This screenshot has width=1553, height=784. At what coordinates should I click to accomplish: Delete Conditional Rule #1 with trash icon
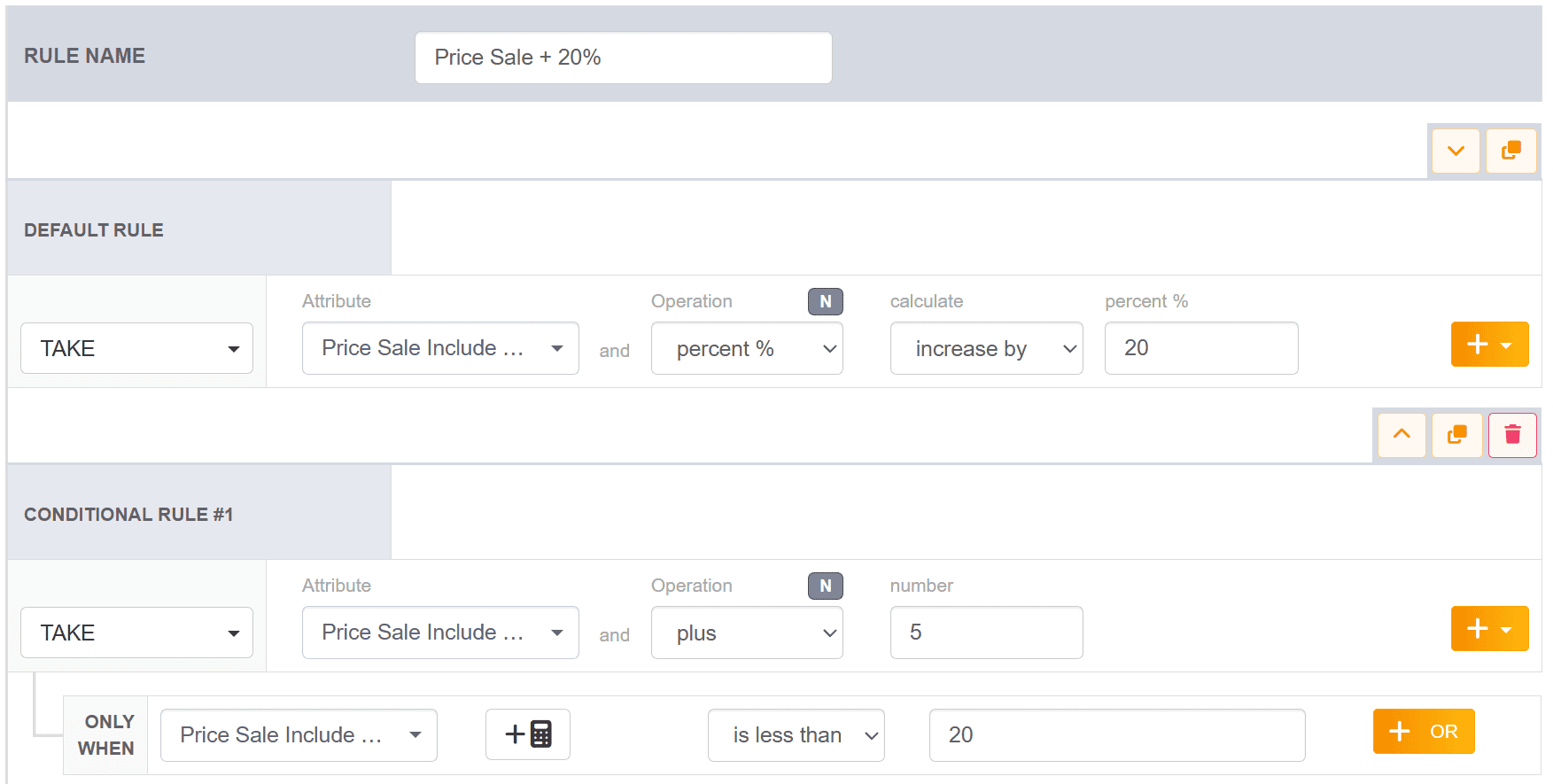click(1512, 435)
